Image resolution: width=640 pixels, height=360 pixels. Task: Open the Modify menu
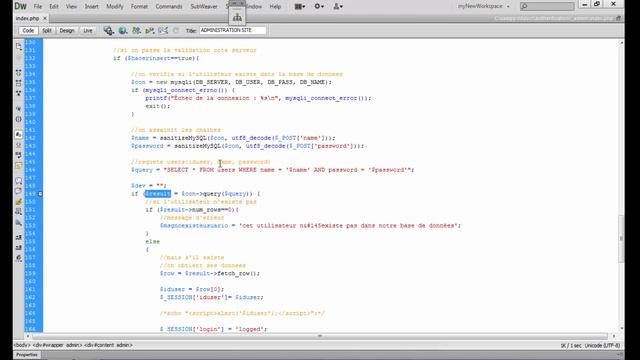pos(115,7)
